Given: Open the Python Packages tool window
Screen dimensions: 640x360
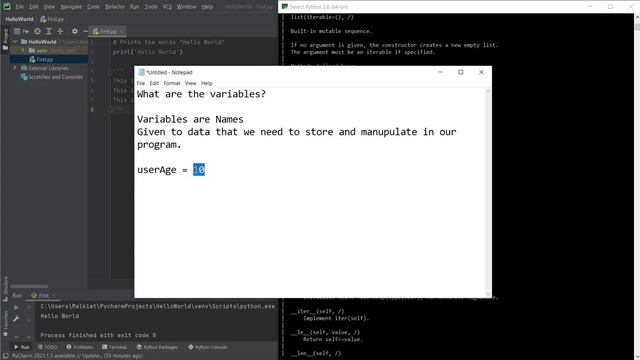Looking at the screenshot, I should [157, 347].
